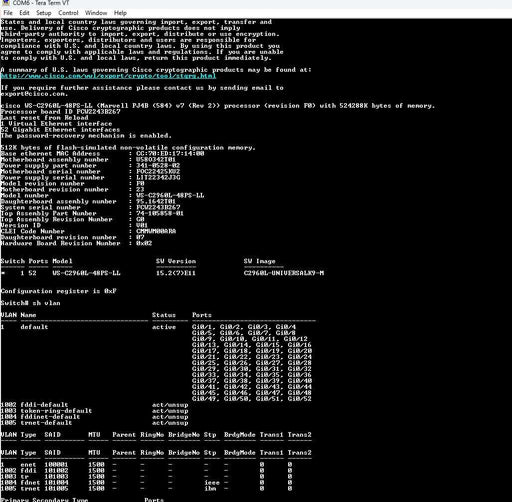Open the Edit menu
The image size is (512, 502).
[24, 13]
